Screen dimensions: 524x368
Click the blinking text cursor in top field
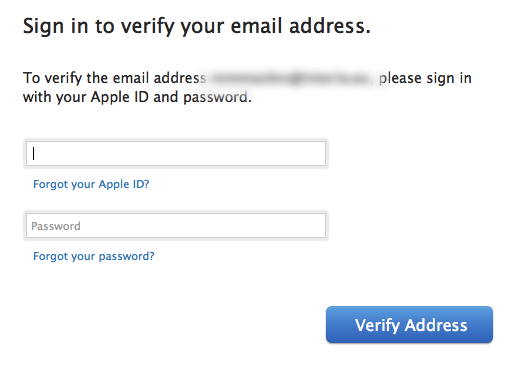pyautogui.click(x=33, y=154)
